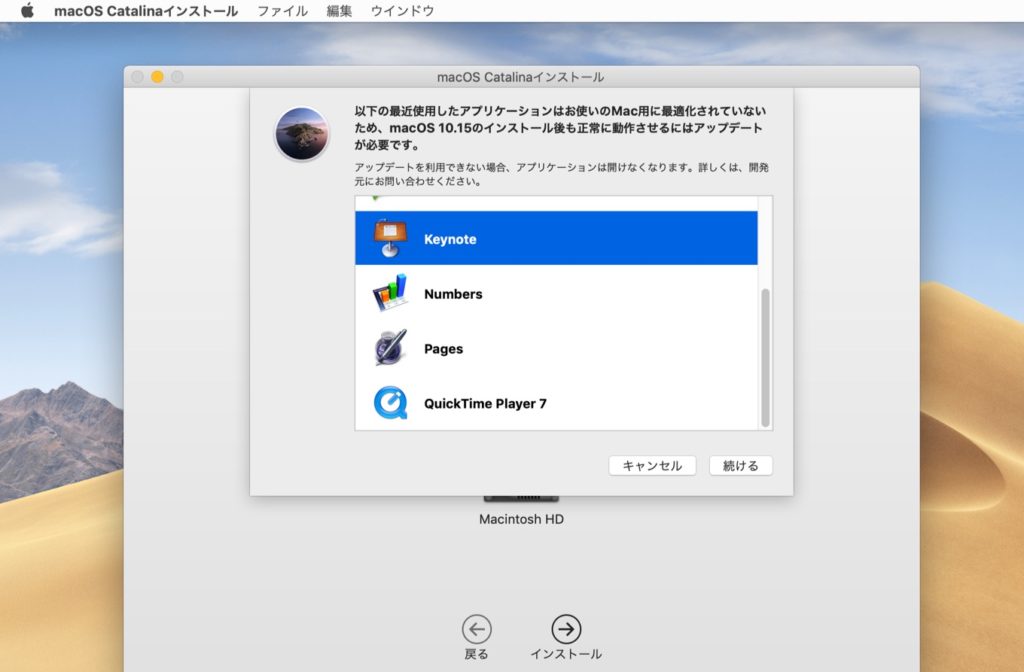Open the macOS Catalinaインストール app menu
Viewport: 1024px width, 672px height.
[146, 11]
